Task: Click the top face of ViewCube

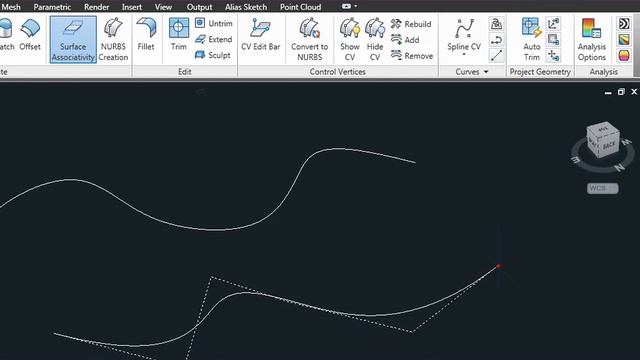Action: point(603,129)
